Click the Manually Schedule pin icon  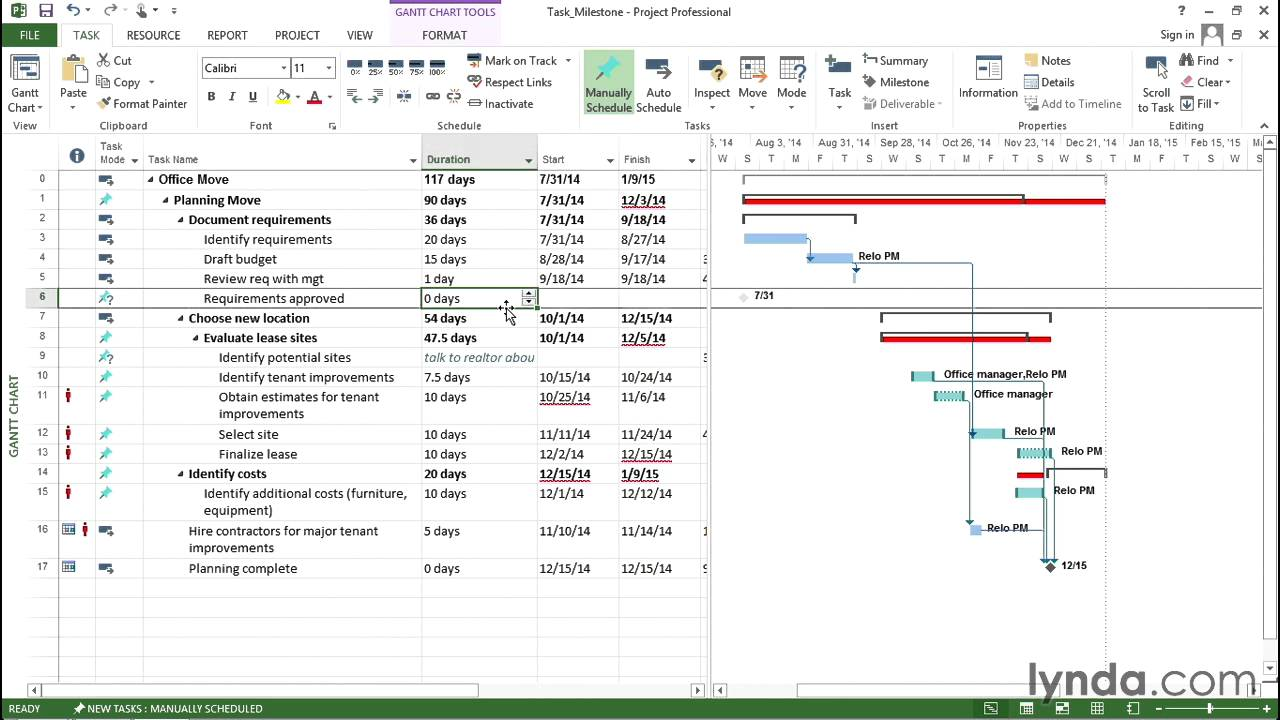[608, 71]
